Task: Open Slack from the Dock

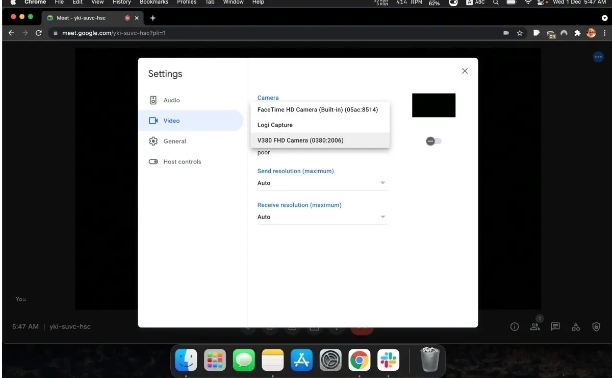Action: point(388,360)
